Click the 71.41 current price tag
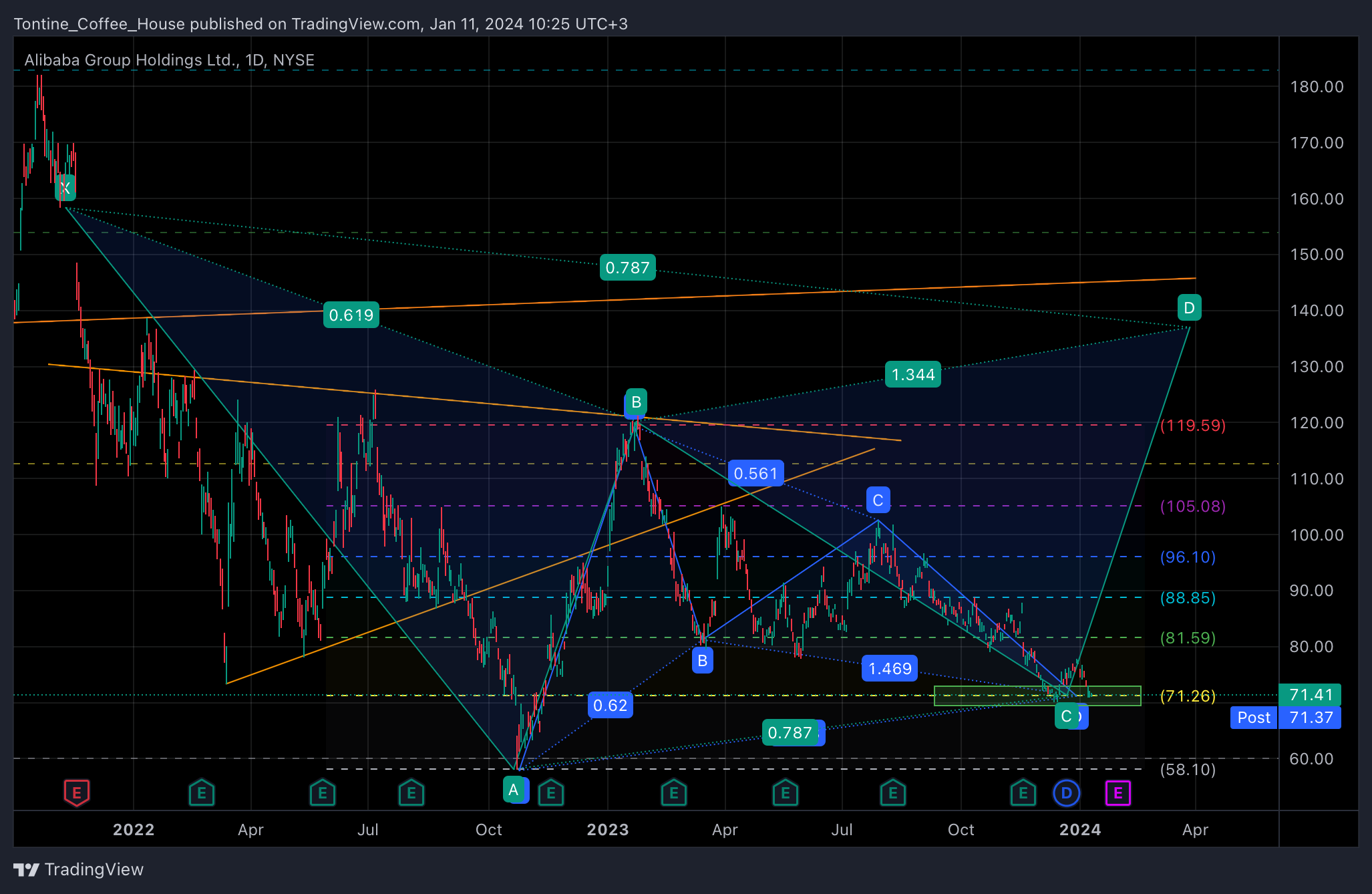The height and width of the screenshot is (894, 1372). tap(1310, 695)
